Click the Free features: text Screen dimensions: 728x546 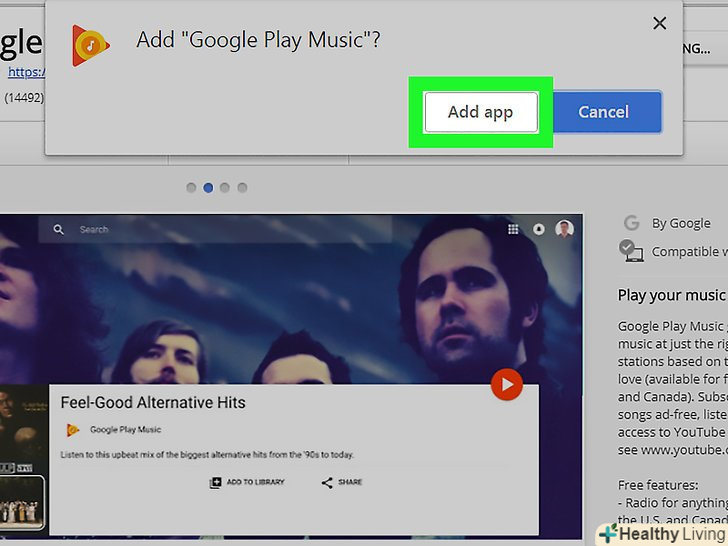pos(658,485)
